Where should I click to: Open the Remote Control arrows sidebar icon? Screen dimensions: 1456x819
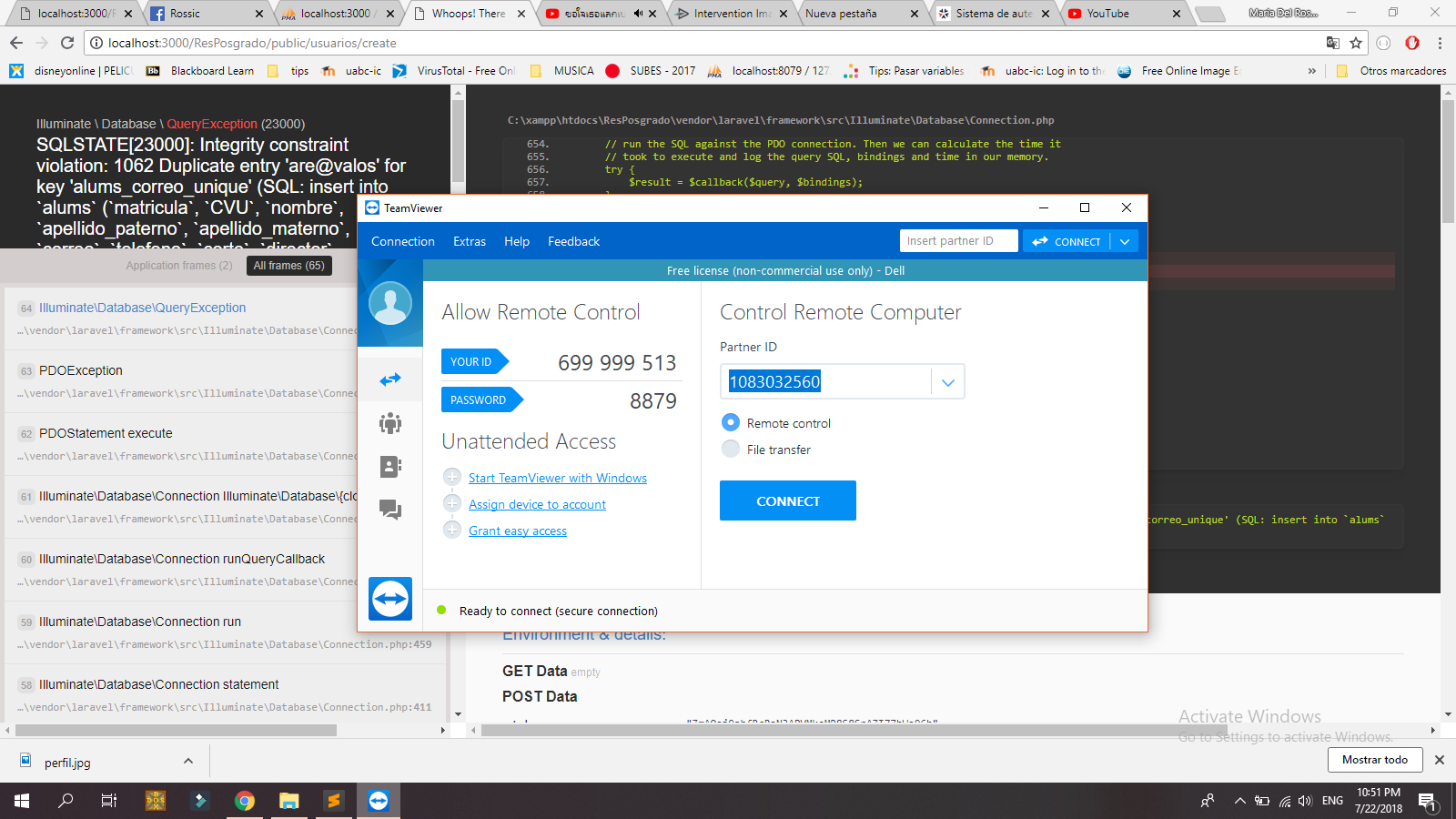[x=390, y=379]
